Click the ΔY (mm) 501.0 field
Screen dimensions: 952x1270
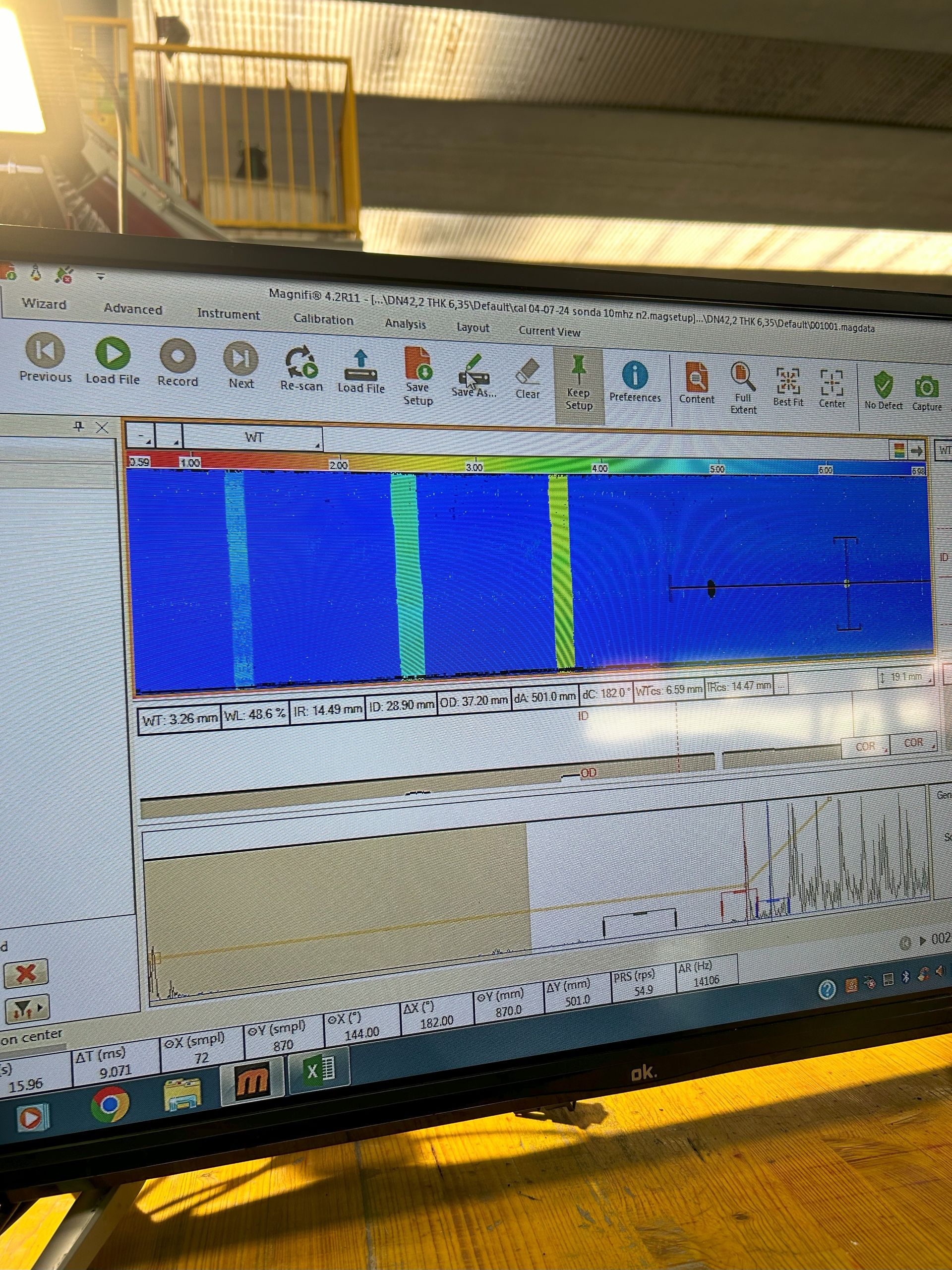[x=576, y=993]
